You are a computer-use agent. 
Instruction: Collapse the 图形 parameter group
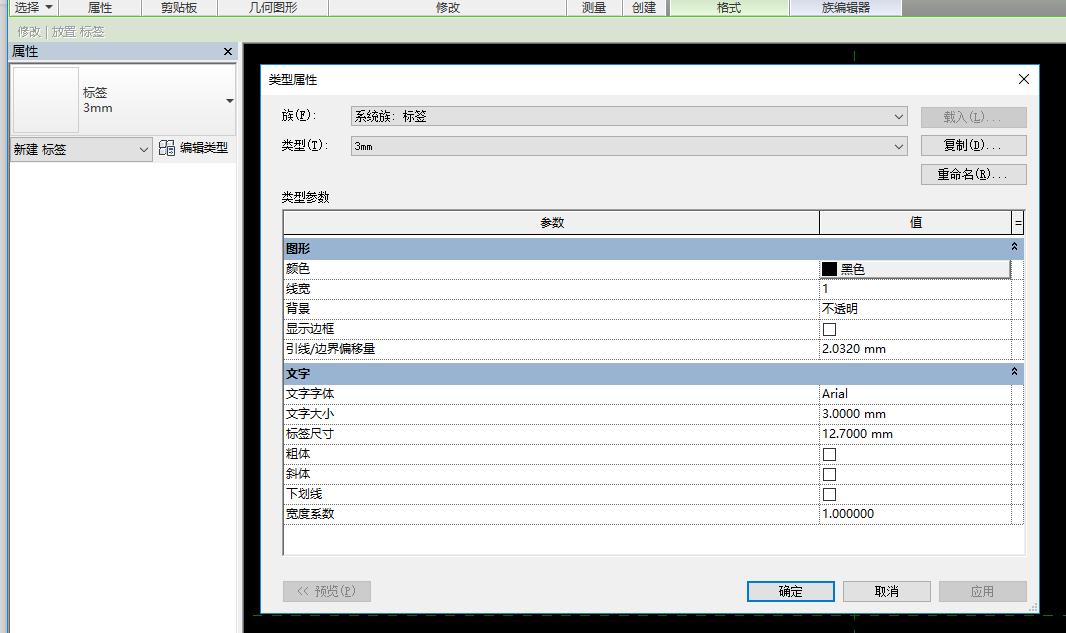(1014, 247)
